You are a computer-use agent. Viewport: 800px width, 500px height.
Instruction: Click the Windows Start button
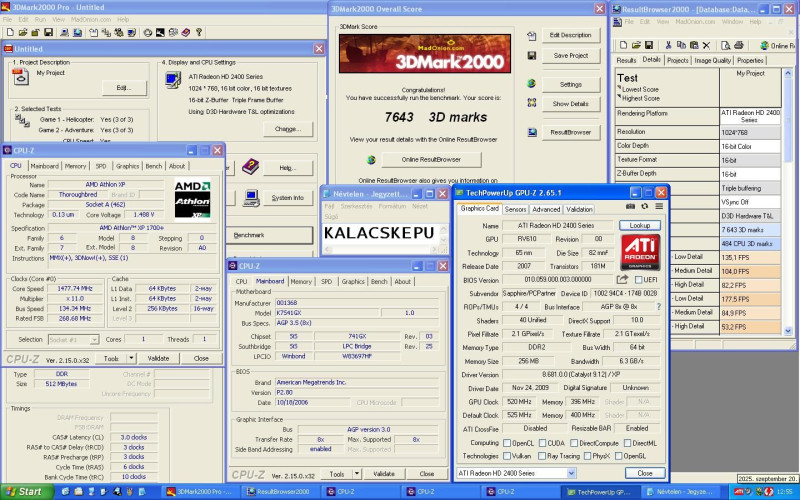[x=27, y=492]
